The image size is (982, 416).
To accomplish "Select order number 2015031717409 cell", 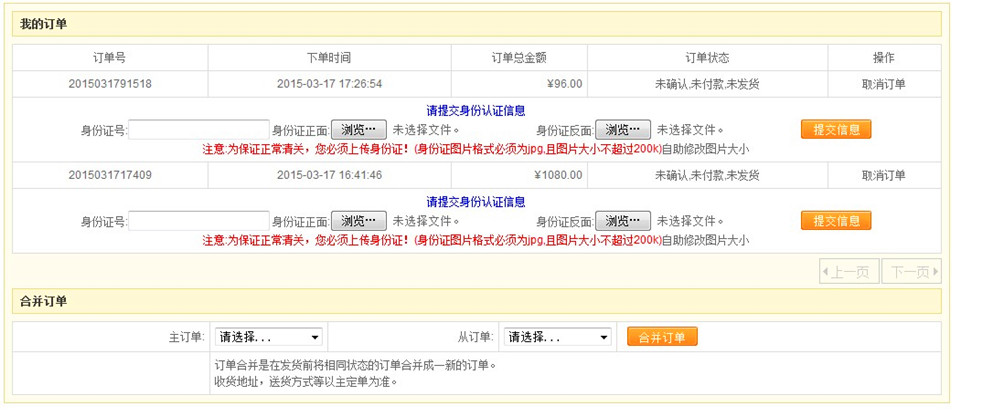I will [110, 175].
